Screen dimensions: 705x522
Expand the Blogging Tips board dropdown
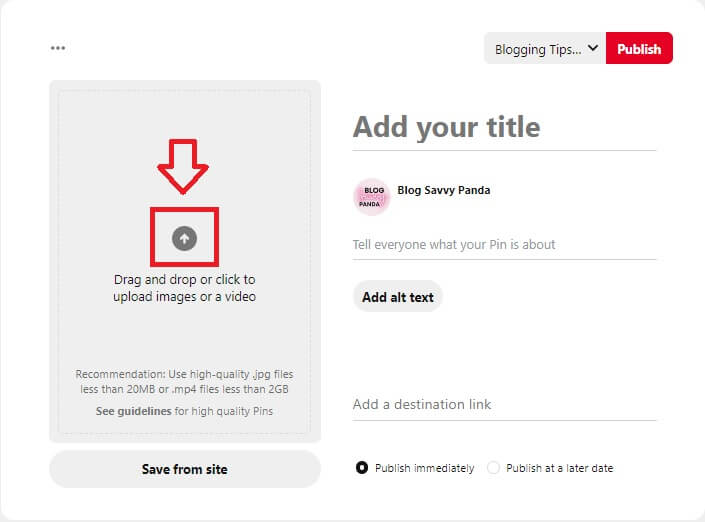click(x=544, y=48)
